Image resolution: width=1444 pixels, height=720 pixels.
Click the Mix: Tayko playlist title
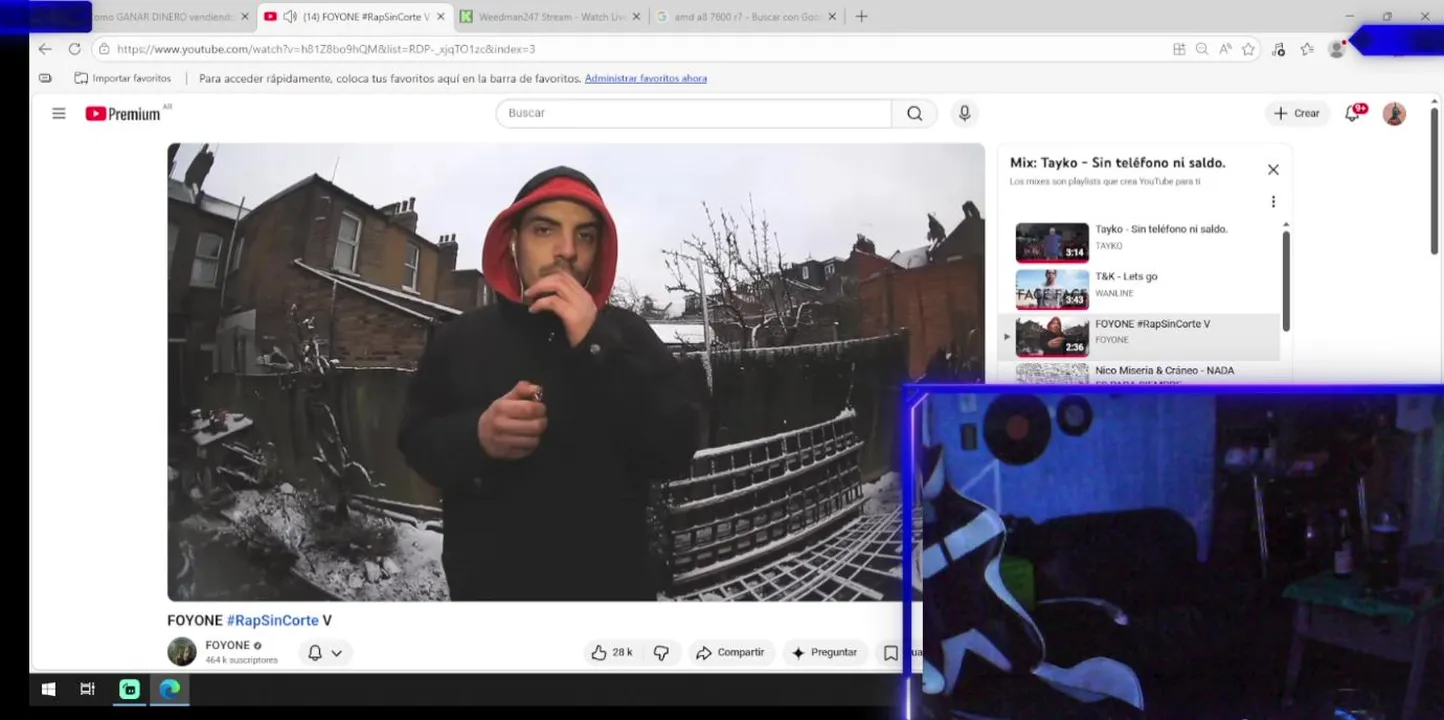1117,163
